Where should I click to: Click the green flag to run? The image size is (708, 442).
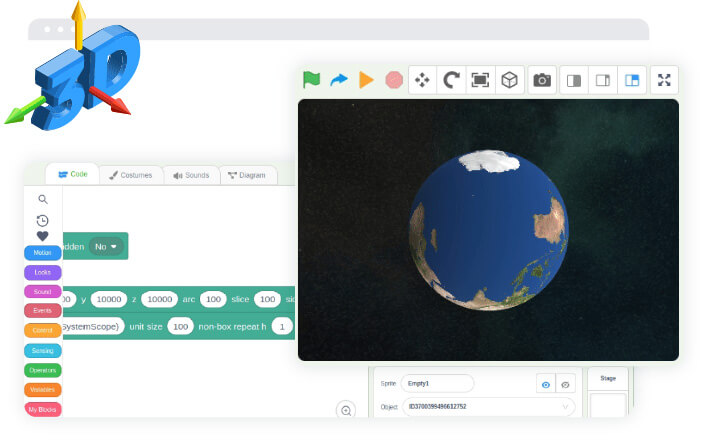pyautogui.click(x=311, y=80)
